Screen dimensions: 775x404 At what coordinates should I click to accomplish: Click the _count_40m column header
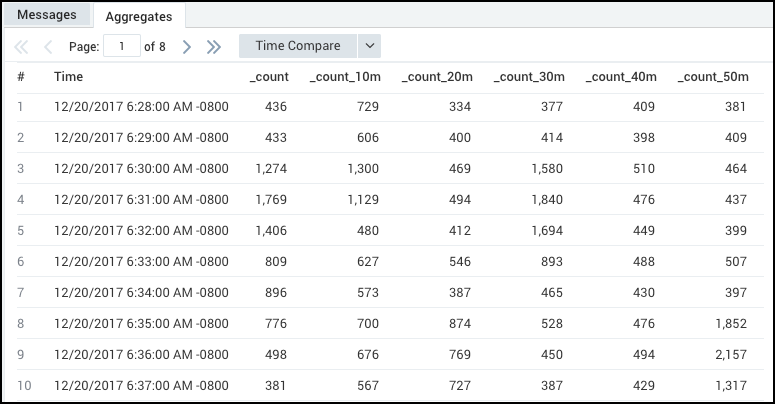pos(620,77)
